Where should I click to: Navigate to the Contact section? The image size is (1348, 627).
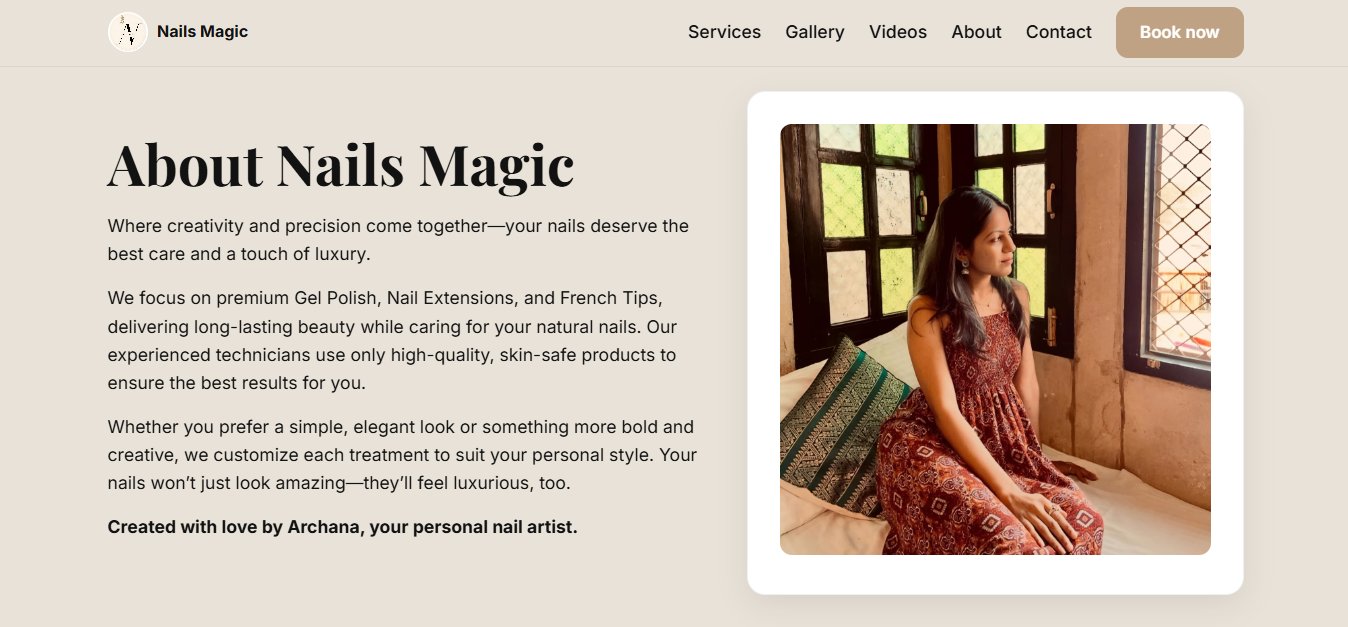pos(1058,32)
